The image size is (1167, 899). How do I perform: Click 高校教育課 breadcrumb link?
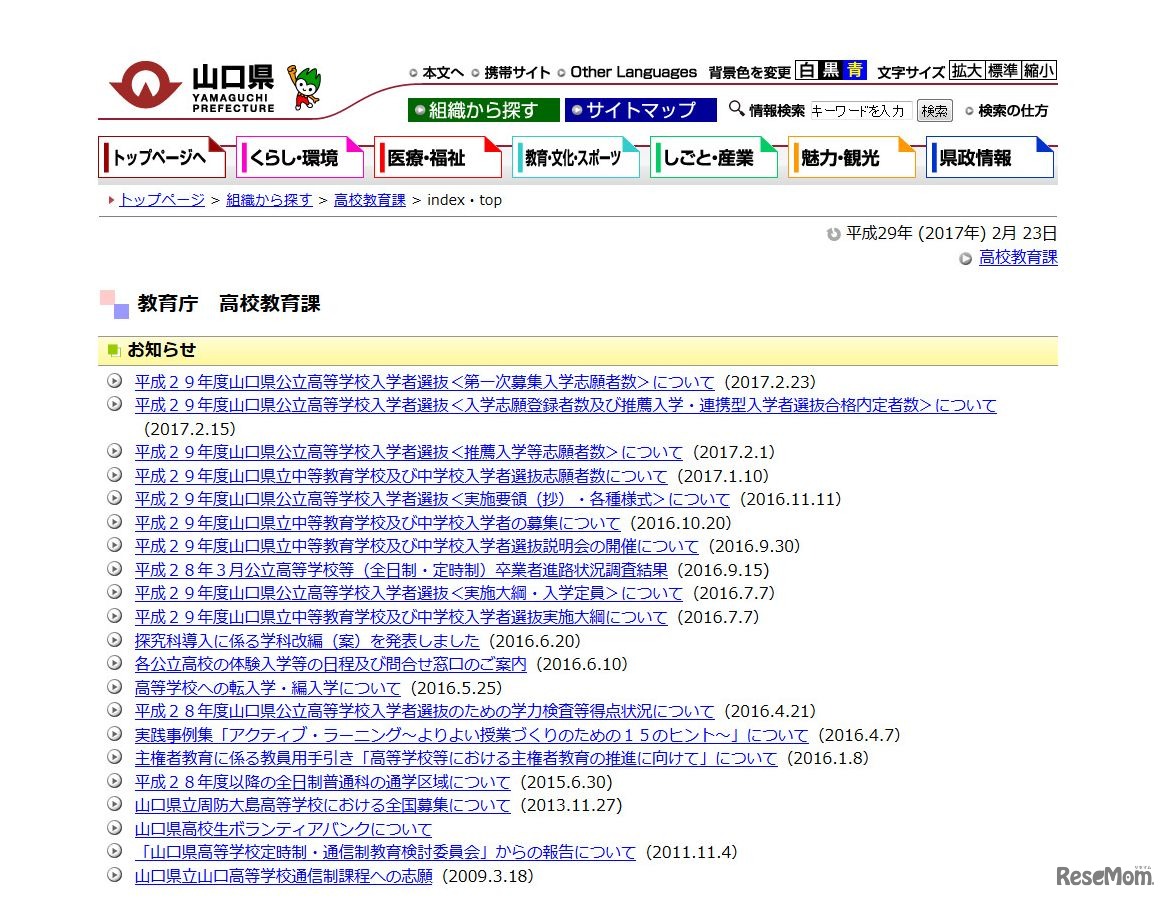point(370,199)
